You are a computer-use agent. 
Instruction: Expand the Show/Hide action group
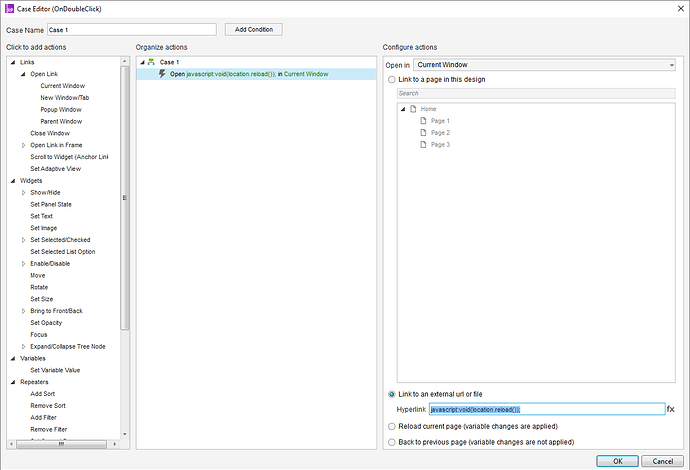click(x=24, y=192)
